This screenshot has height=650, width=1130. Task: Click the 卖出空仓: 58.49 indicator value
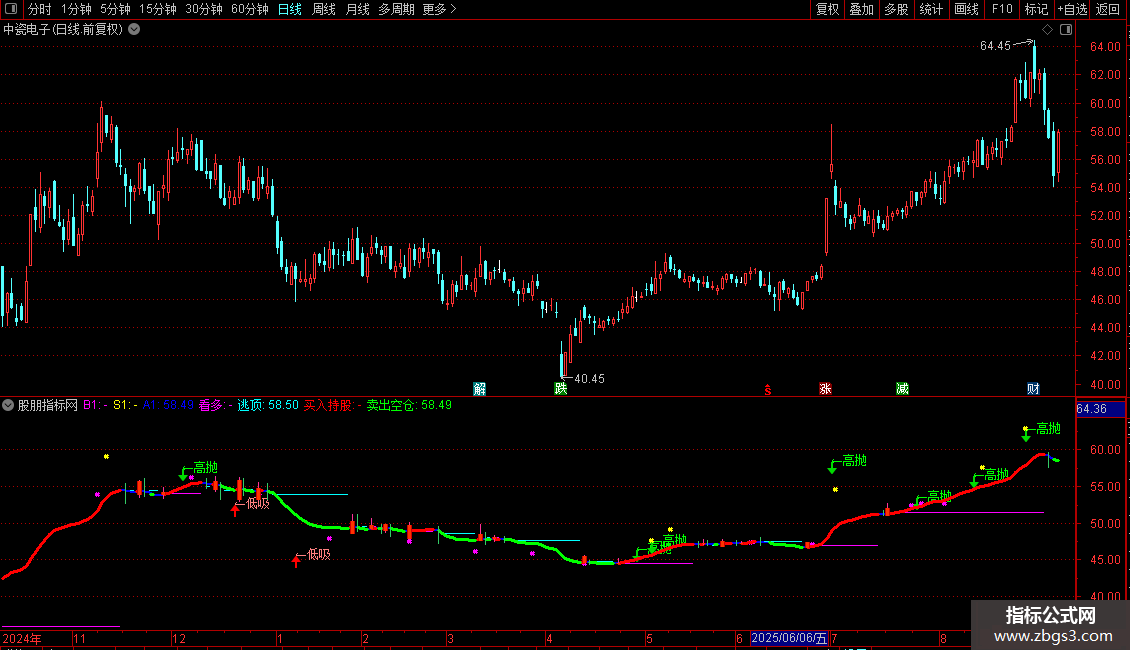point(409,405)
